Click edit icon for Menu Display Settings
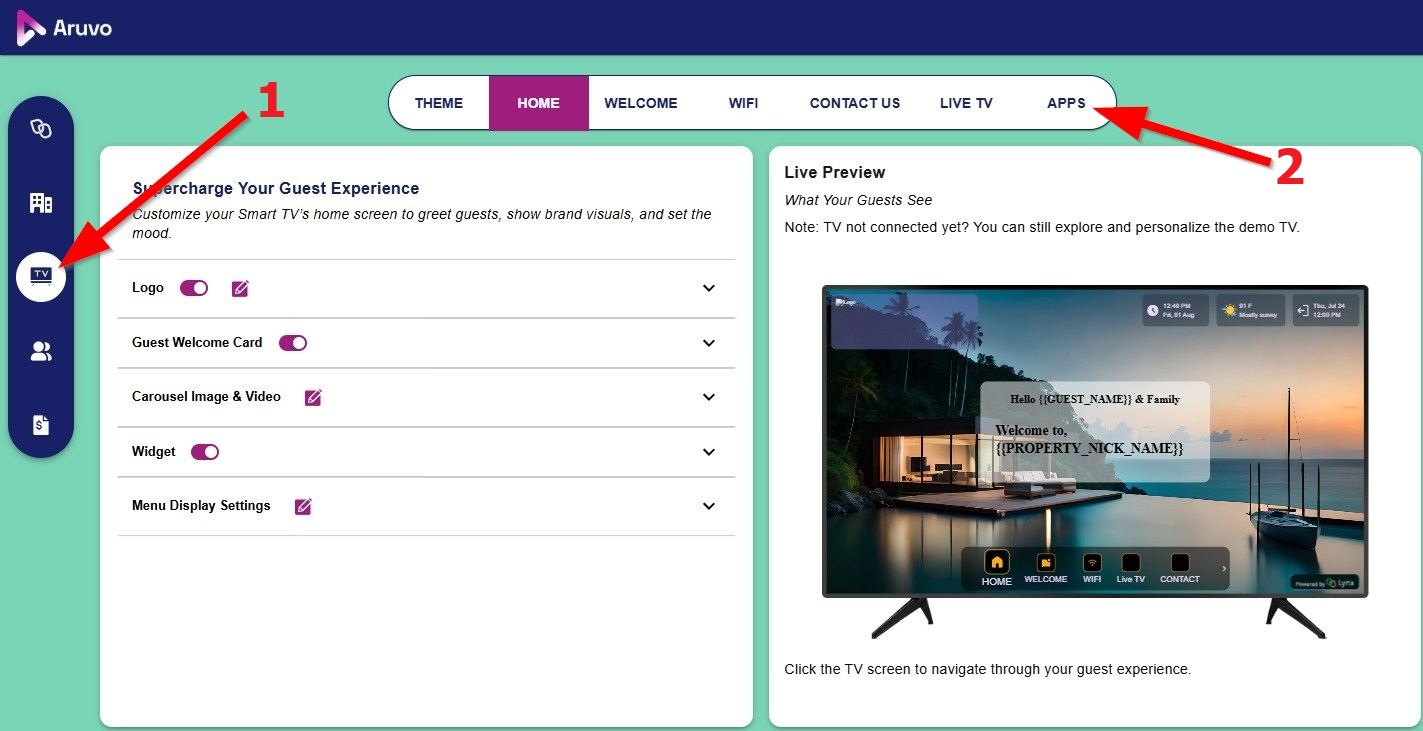 click(x=303, y=506)
